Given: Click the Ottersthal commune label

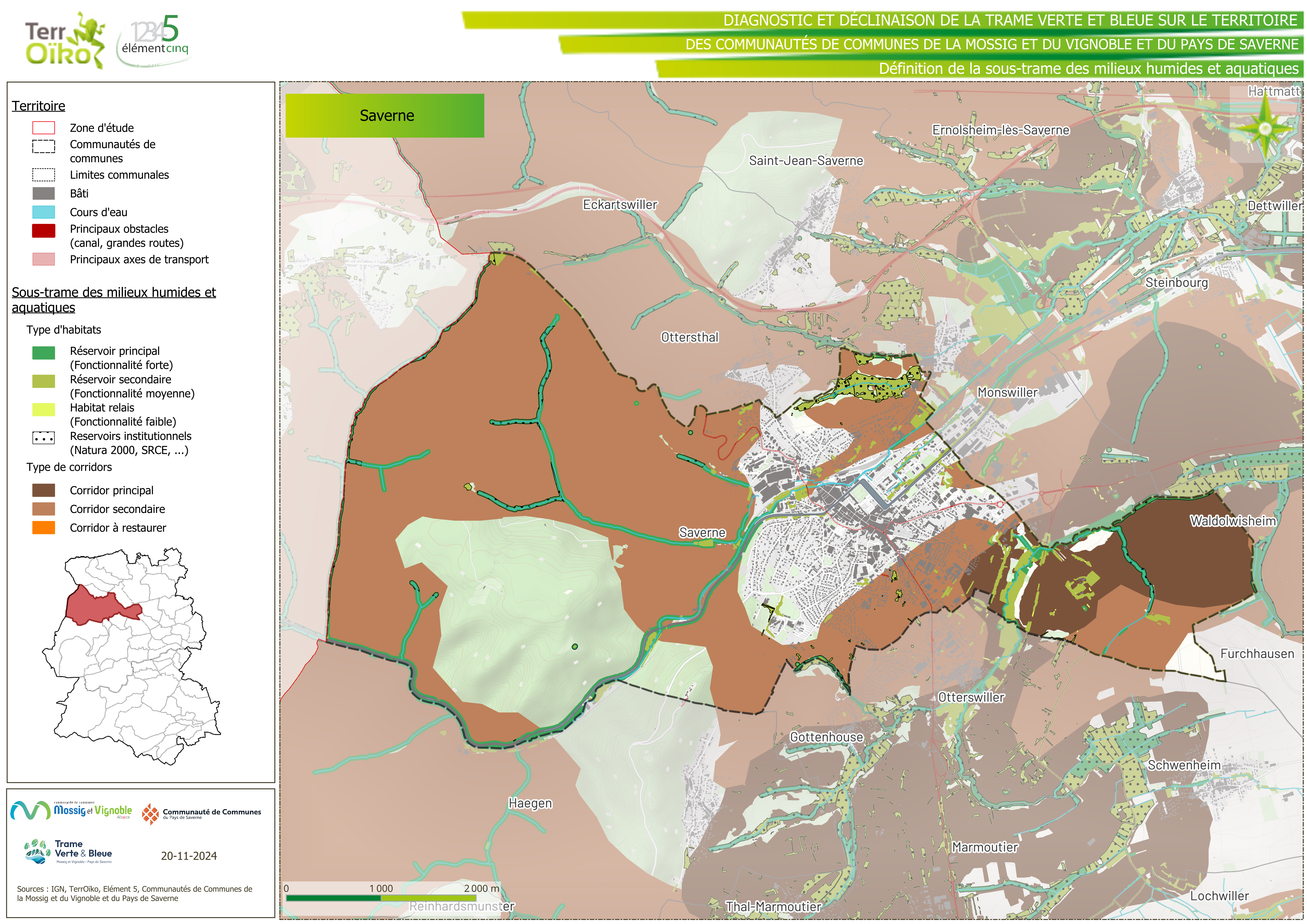Looking at the screenshot, I should coord(689,338).
